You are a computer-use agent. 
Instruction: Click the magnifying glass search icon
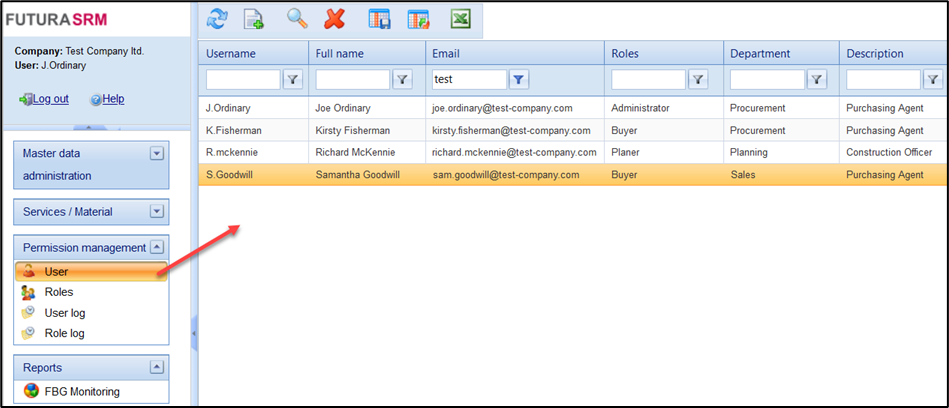point(298,19)
